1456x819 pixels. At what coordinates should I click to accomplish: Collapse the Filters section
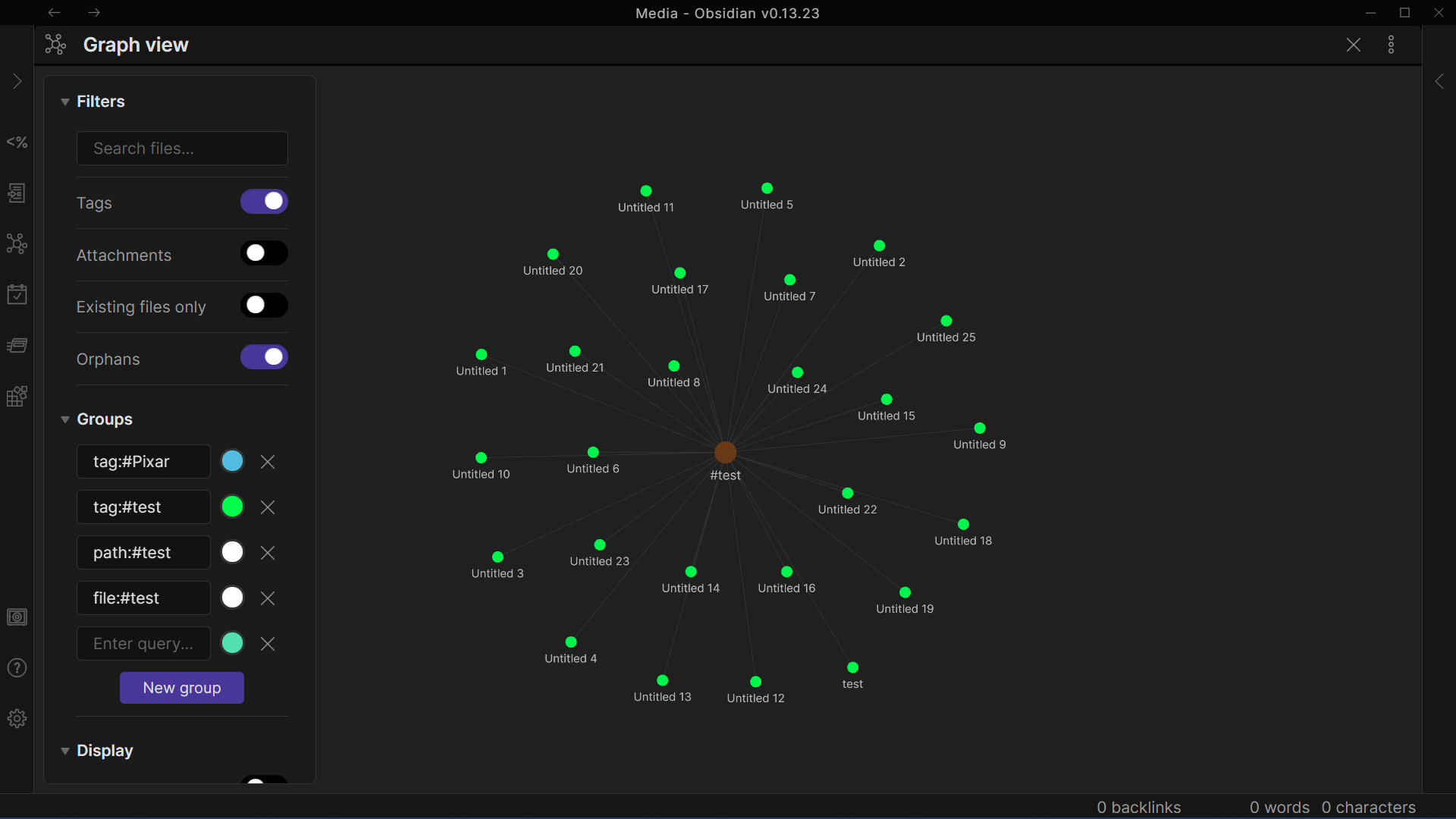tap(65, 102)
